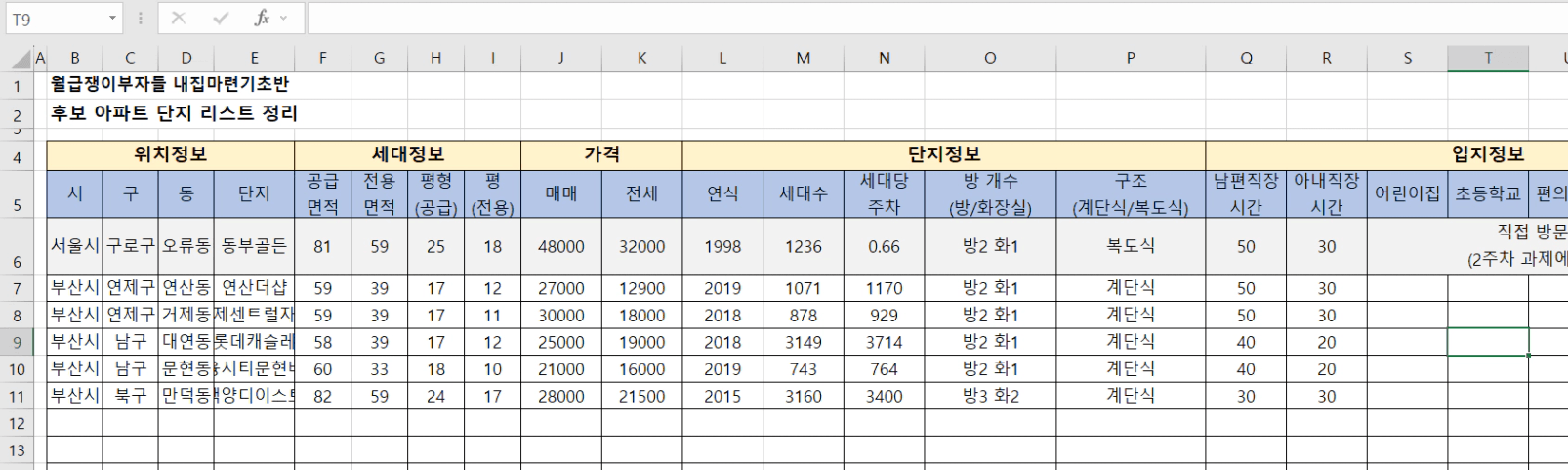Click the 연산동 cell

click(x=186, y=288)
